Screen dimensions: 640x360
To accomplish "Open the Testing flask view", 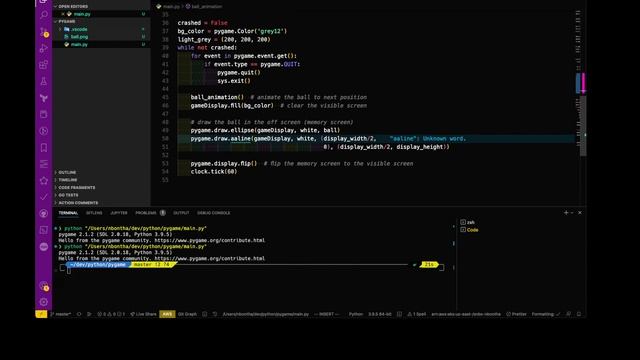I will [44, 81].
